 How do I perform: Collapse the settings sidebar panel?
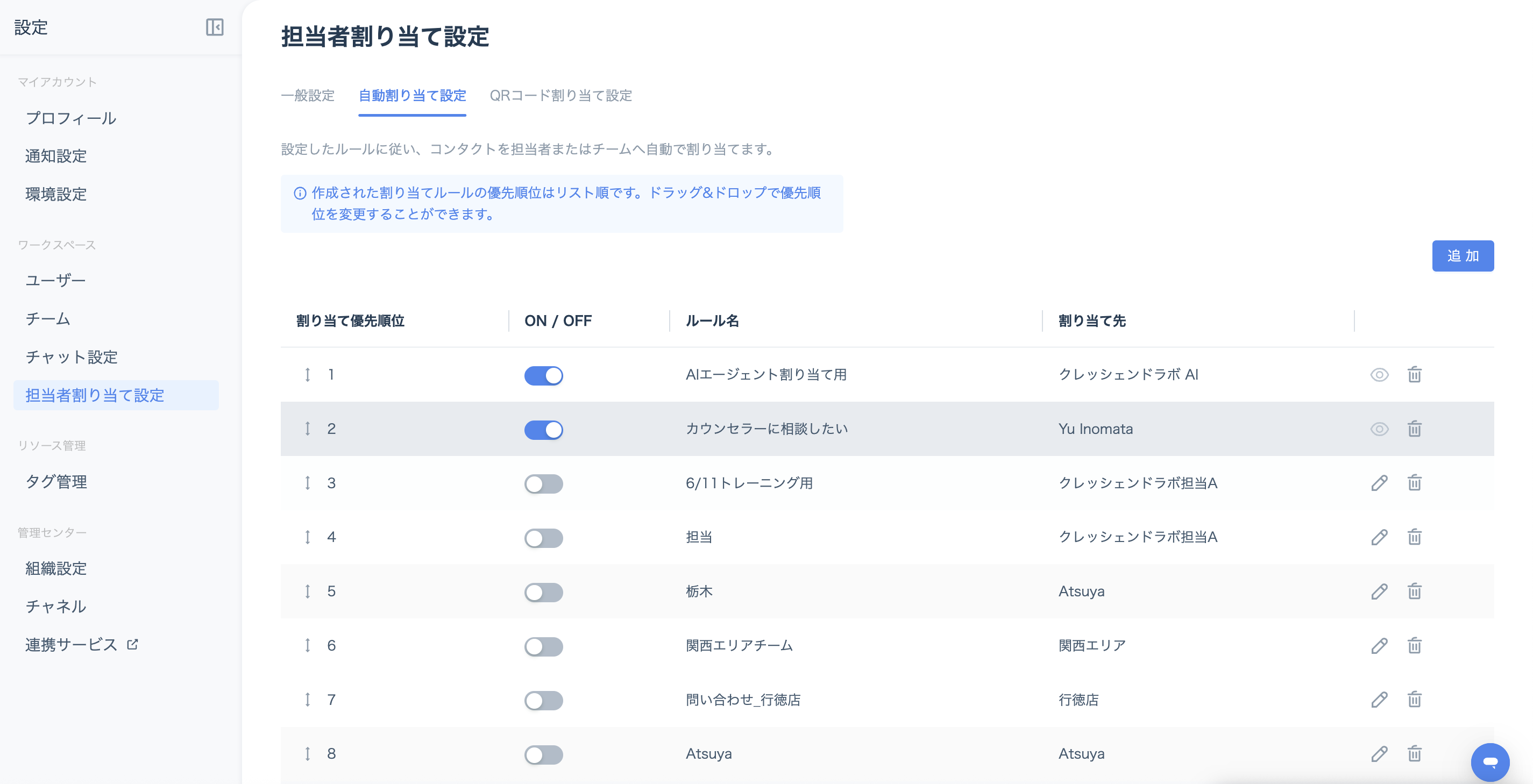(214, 27)
